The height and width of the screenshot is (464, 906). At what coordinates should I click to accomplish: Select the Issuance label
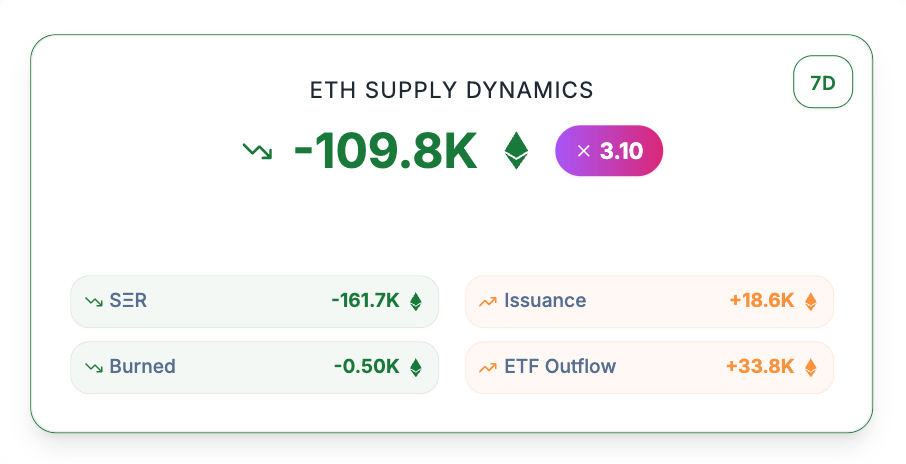point(545,301)
